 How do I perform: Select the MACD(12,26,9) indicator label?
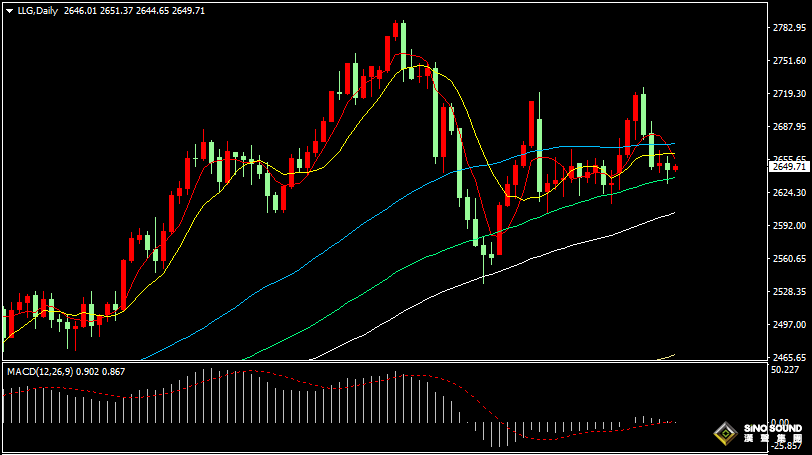point(40,372)
